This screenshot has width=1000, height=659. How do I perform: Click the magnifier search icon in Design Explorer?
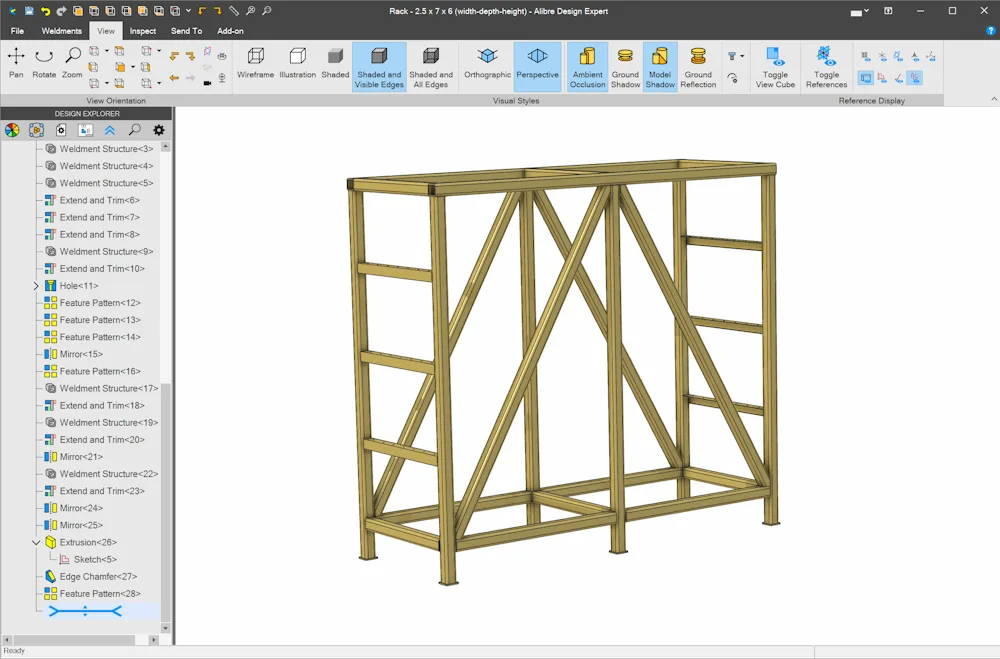click(135, 130)
